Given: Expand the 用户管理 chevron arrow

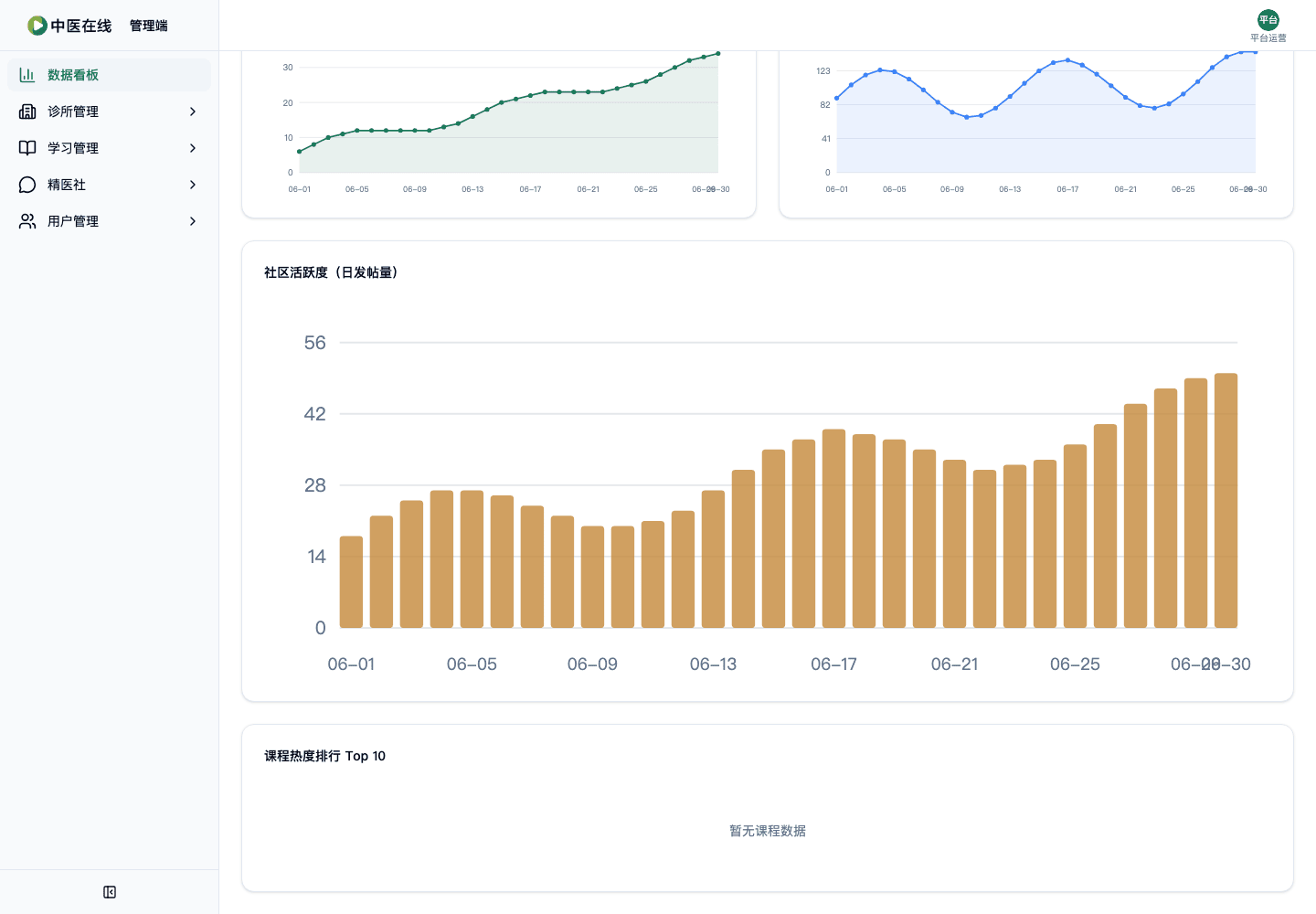Looking at the screenshot, I should 193,221.
